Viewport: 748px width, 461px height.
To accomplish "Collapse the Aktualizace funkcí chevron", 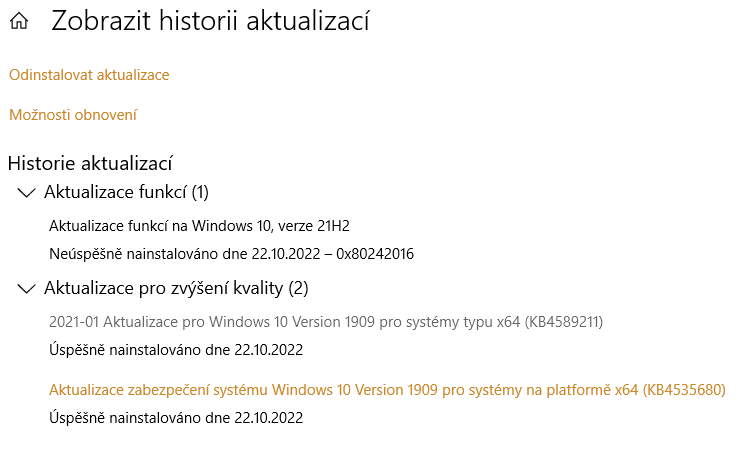I will (26, 192).
